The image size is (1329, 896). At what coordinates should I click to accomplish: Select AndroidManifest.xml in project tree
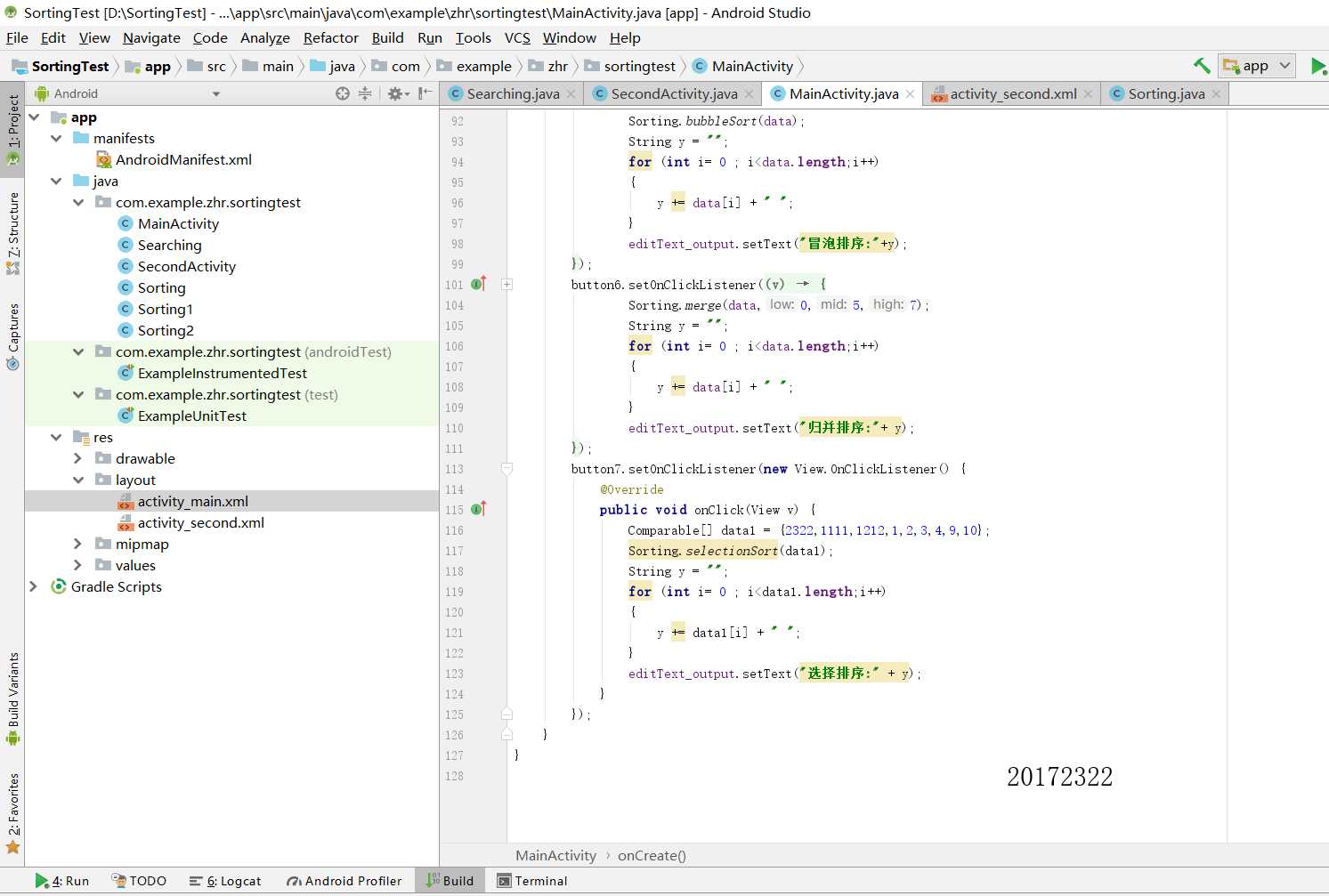(x=174, y=160)
